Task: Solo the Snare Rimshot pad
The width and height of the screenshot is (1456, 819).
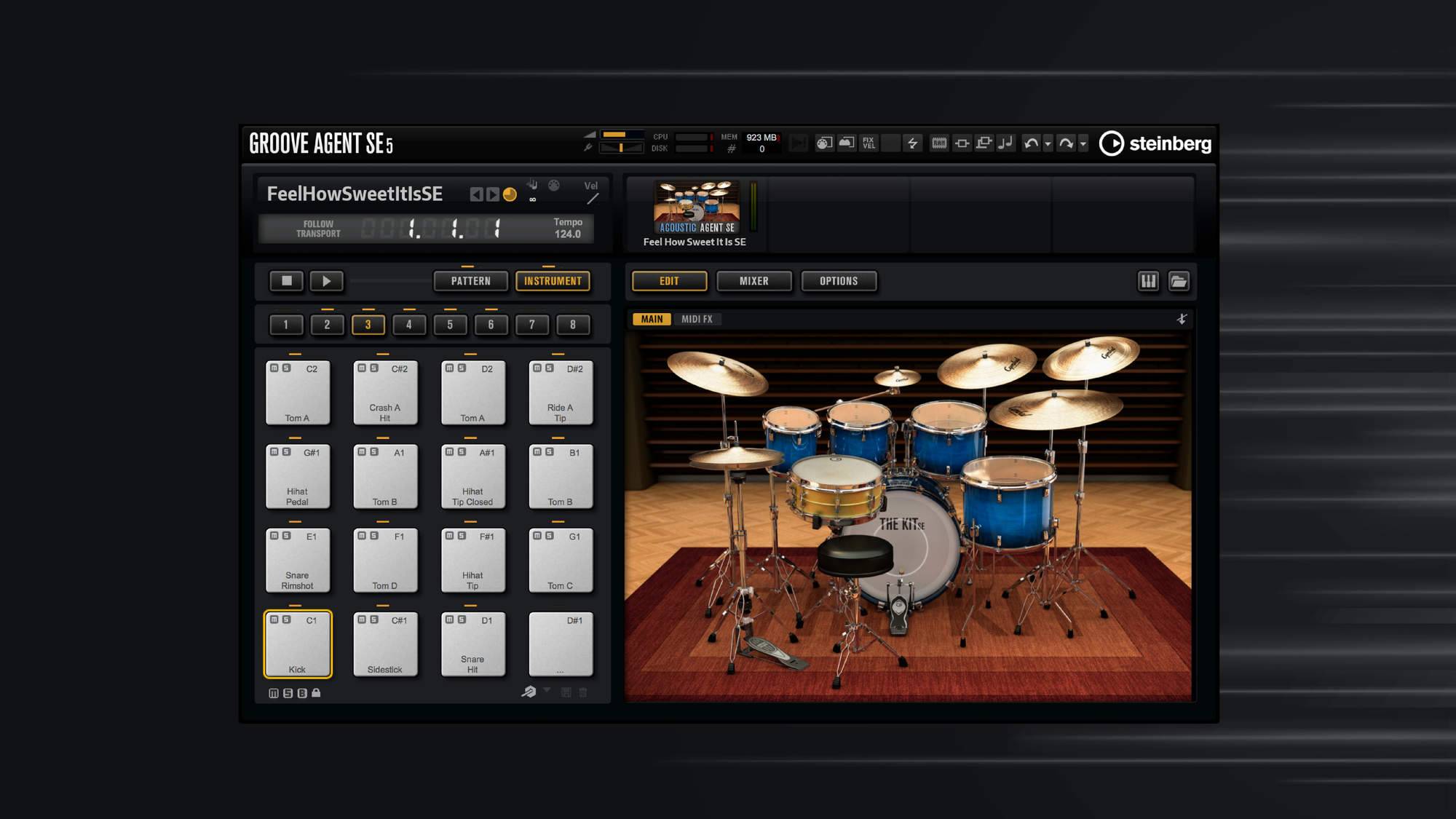Action: point(287,536)
